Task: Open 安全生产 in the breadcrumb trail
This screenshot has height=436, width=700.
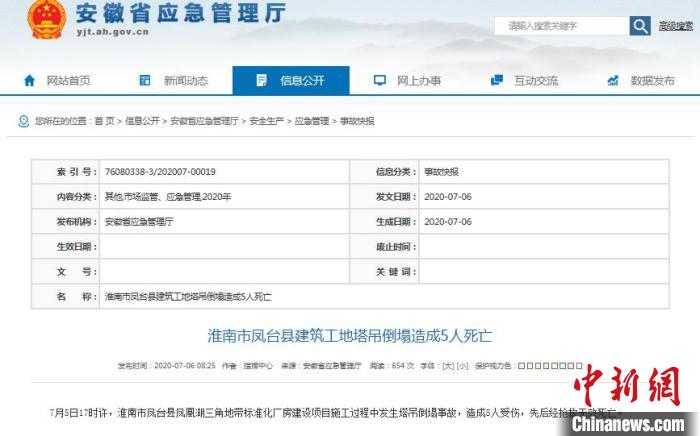Action: pos(266,121)
